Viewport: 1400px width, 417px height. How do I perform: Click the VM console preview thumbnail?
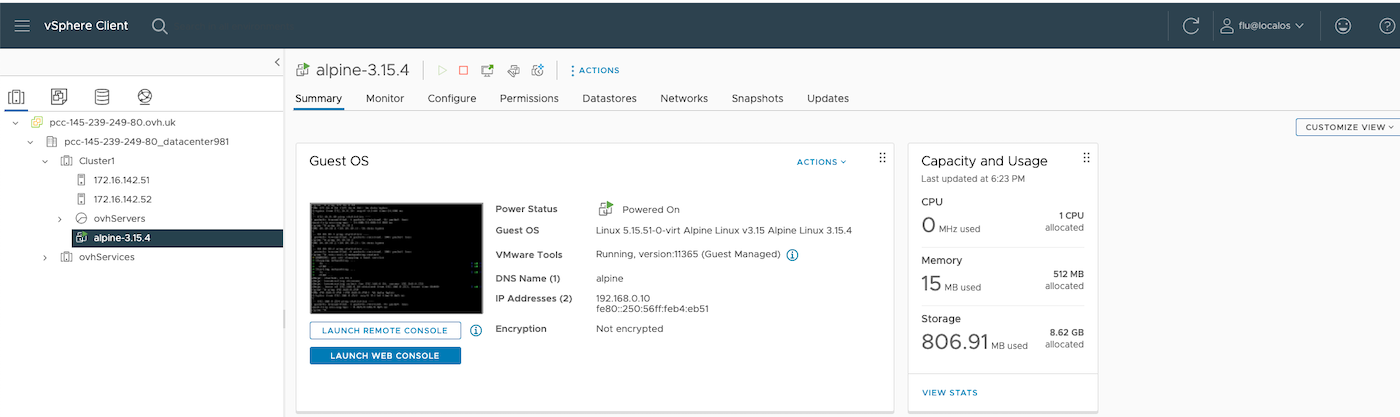click(384, 258)
